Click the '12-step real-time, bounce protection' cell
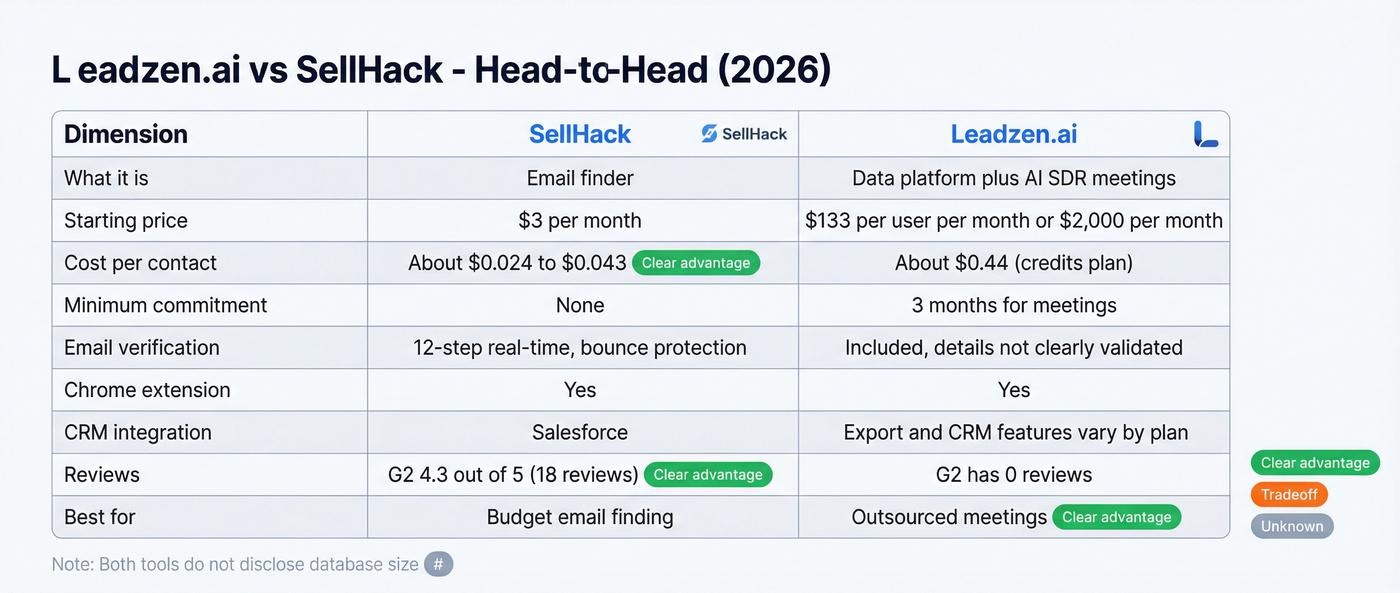Viewport: 1400px width, 593px height. tap(580, 348)
